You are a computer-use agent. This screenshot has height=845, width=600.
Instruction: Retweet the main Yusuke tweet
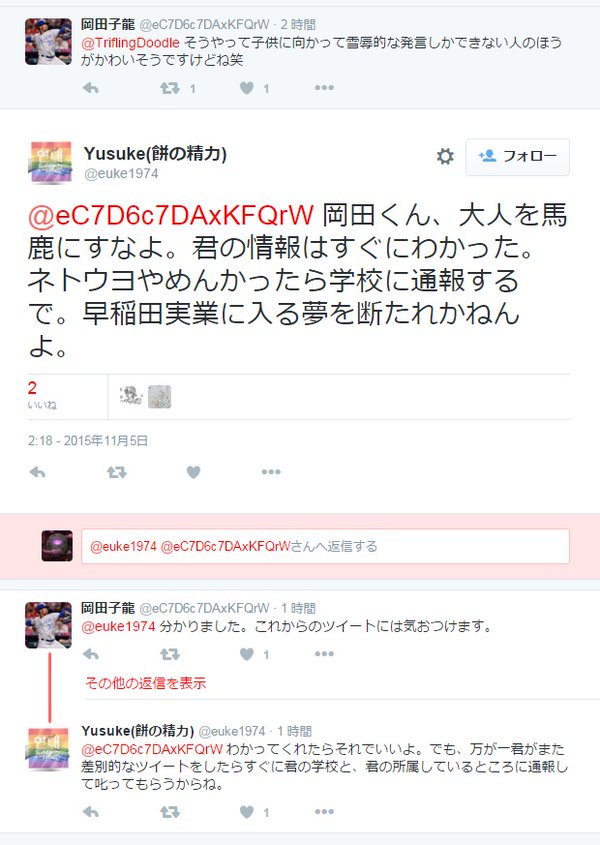pyautogui.click(x=116, y=473)
